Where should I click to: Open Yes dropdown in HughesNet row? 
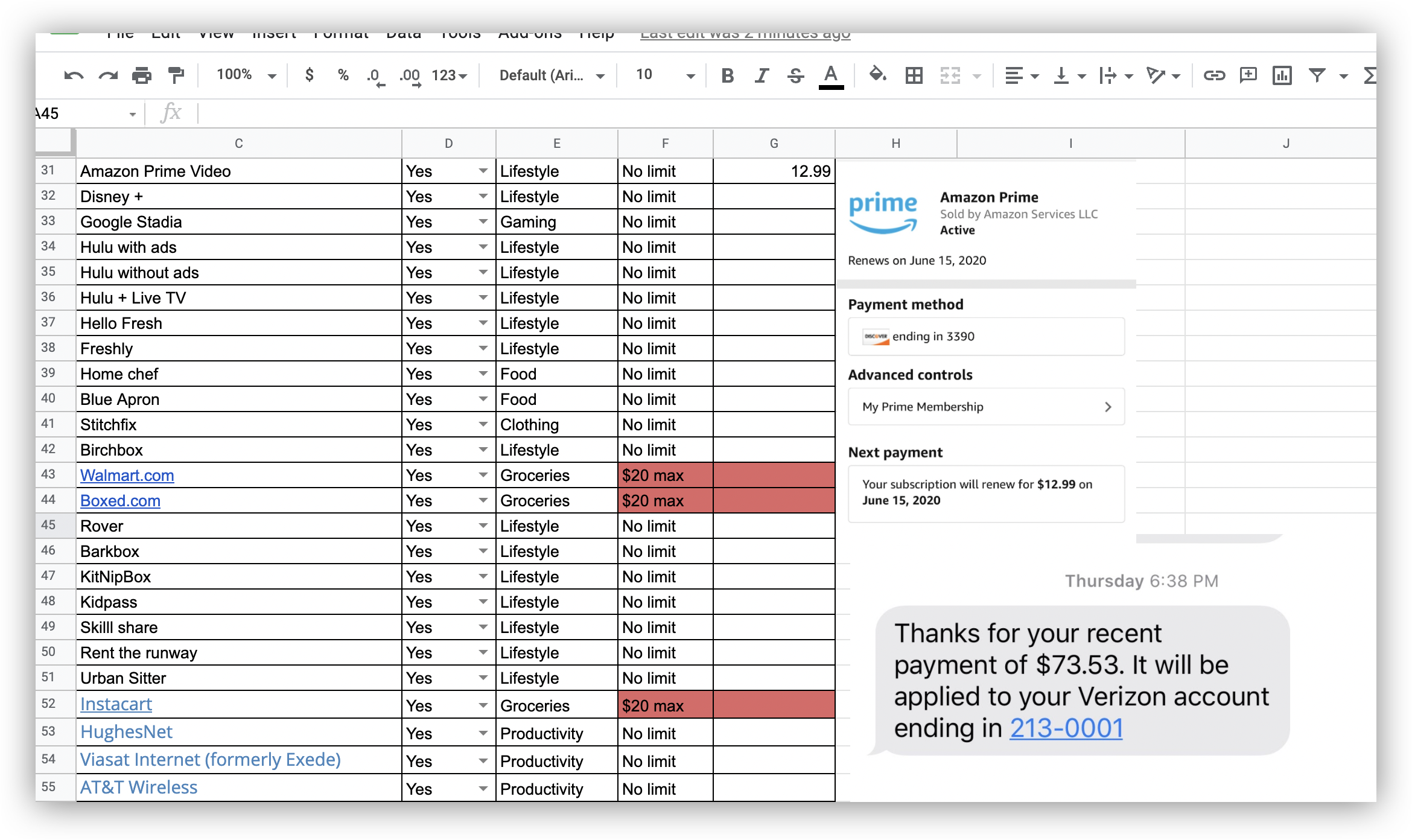pyautogui.click(x=483, y=734)
